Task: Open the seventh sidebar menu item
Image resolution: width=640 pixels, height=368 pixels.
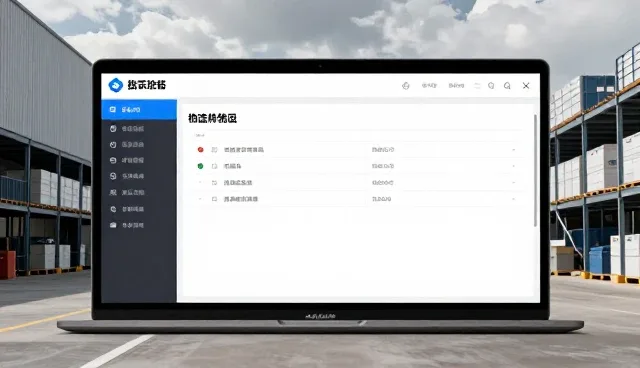Action: click(139, 209)
